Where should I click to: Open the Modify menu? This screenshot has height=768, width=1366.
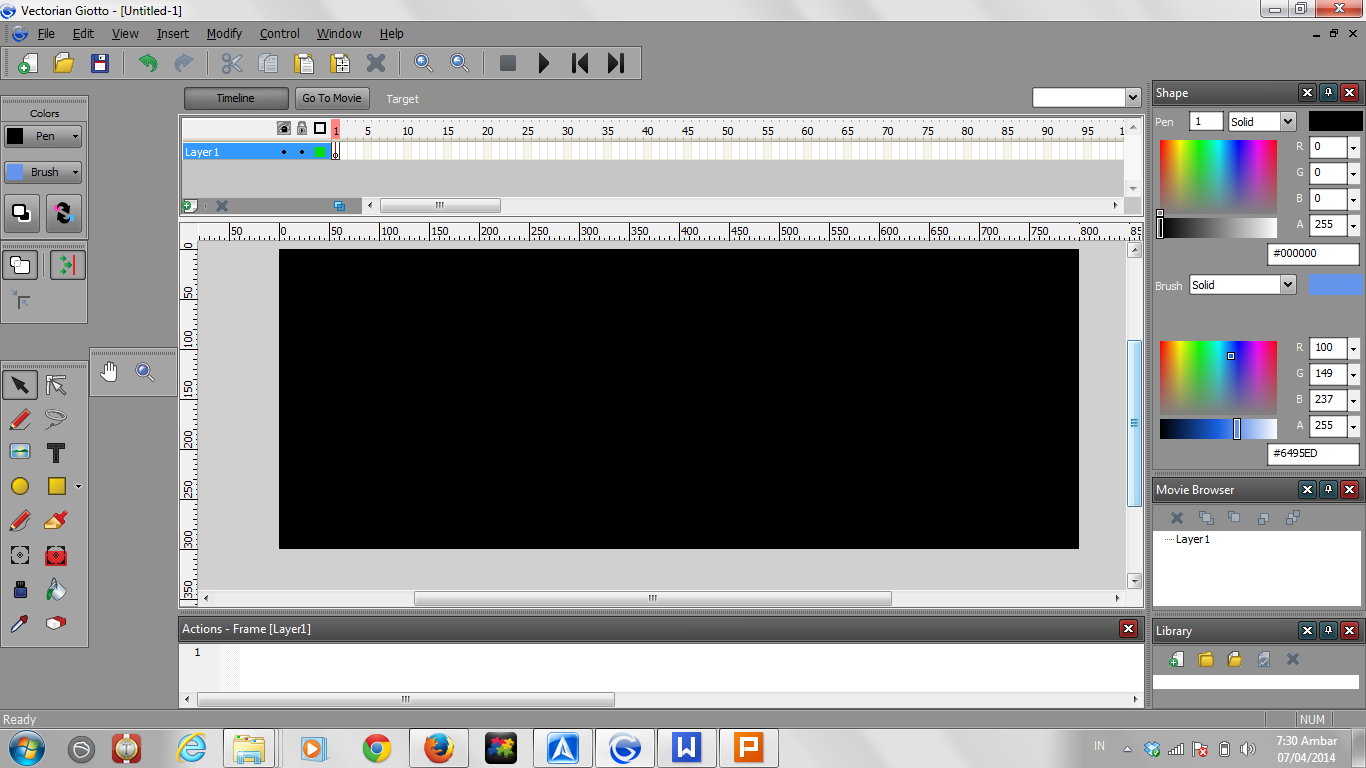point(224,33)
